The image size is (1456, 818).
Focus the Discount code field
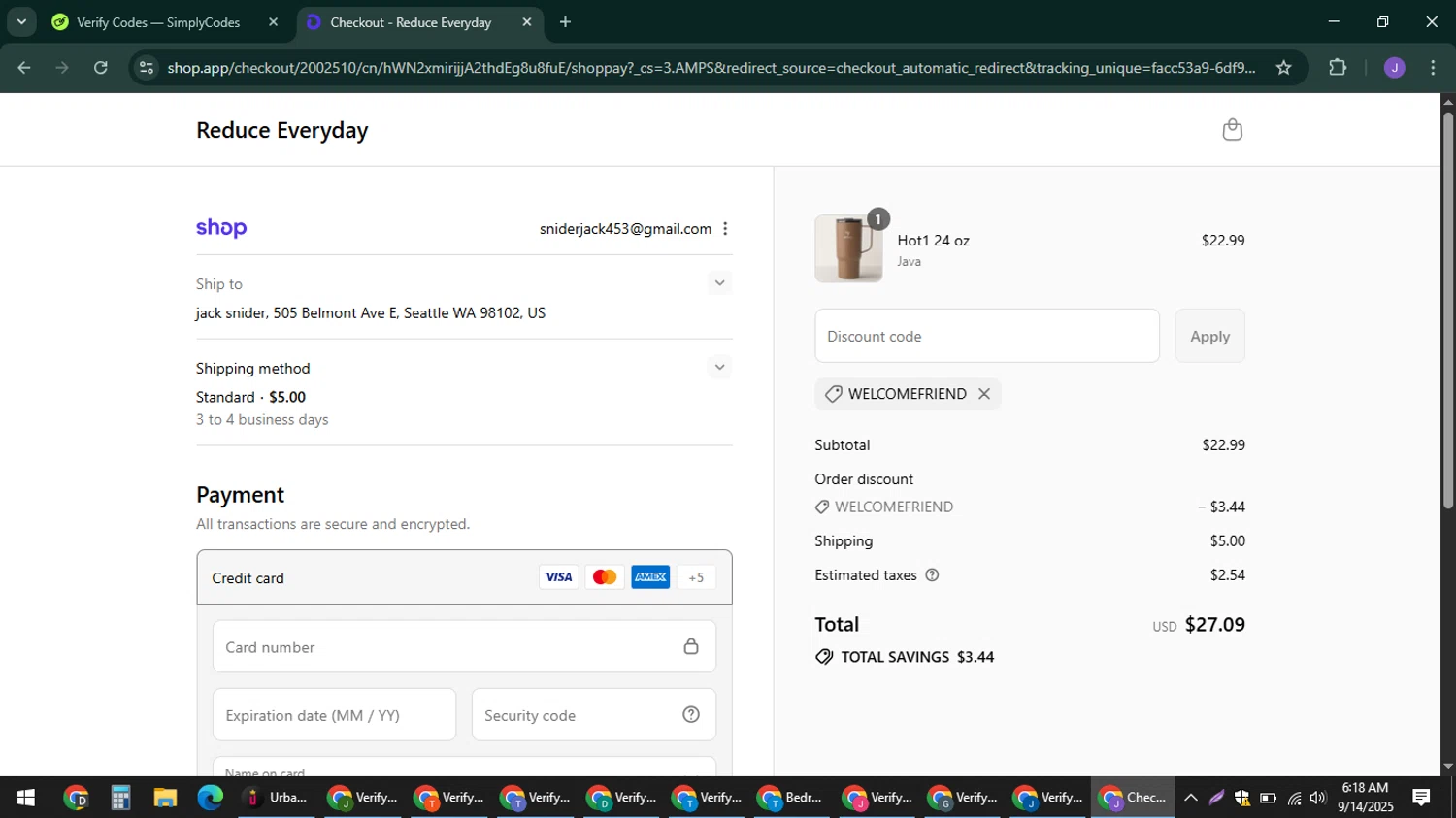tap(987, 336)
